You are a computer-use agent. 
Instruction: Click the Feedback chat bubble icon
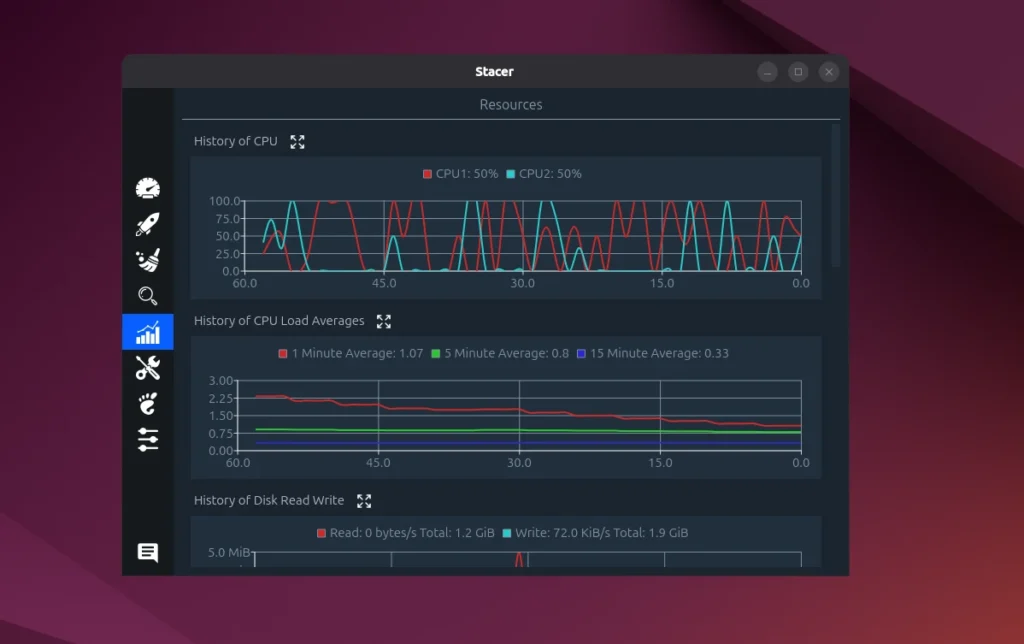148,553
